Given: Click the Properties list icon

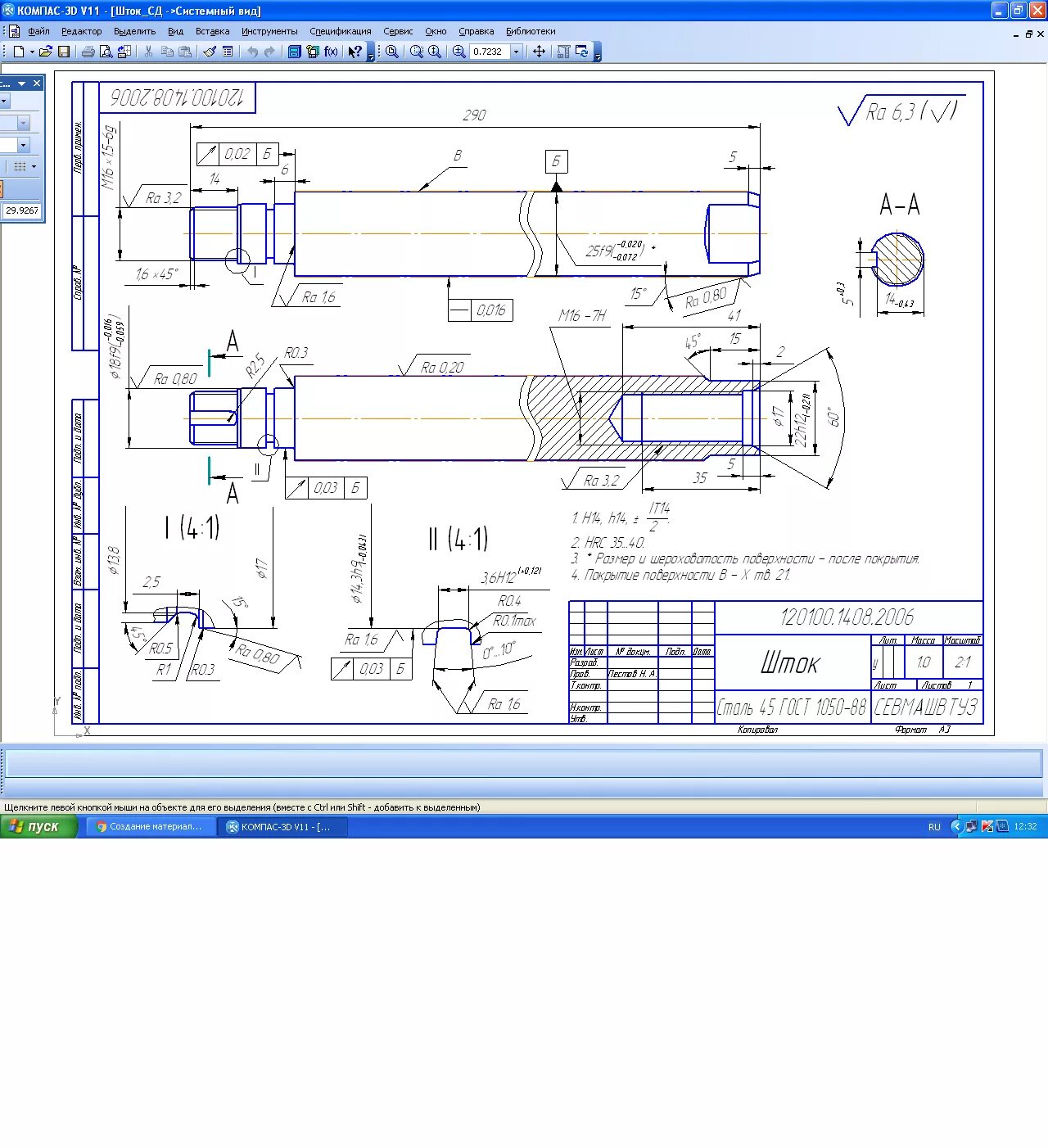Looking at the screenshot, I should (x=228, y=52).
